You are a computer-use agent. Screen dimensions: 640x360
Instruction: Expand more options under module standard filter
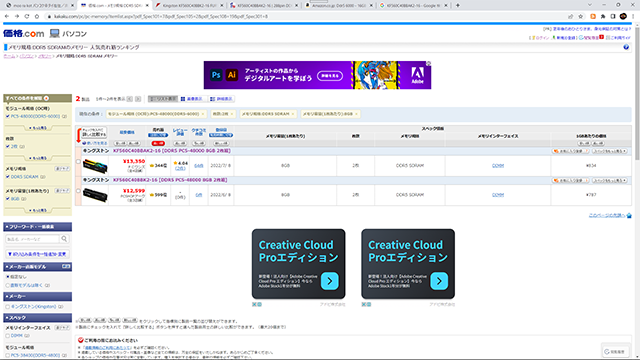pos(38,128)
